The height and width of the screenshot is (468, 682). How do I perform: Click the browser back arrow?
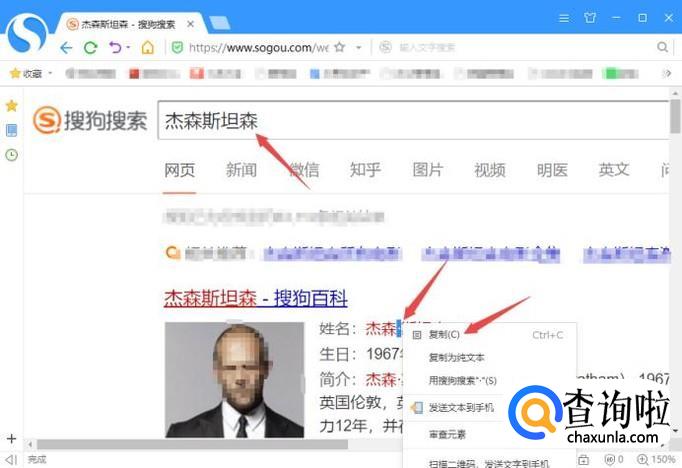[x=66, y=47]
